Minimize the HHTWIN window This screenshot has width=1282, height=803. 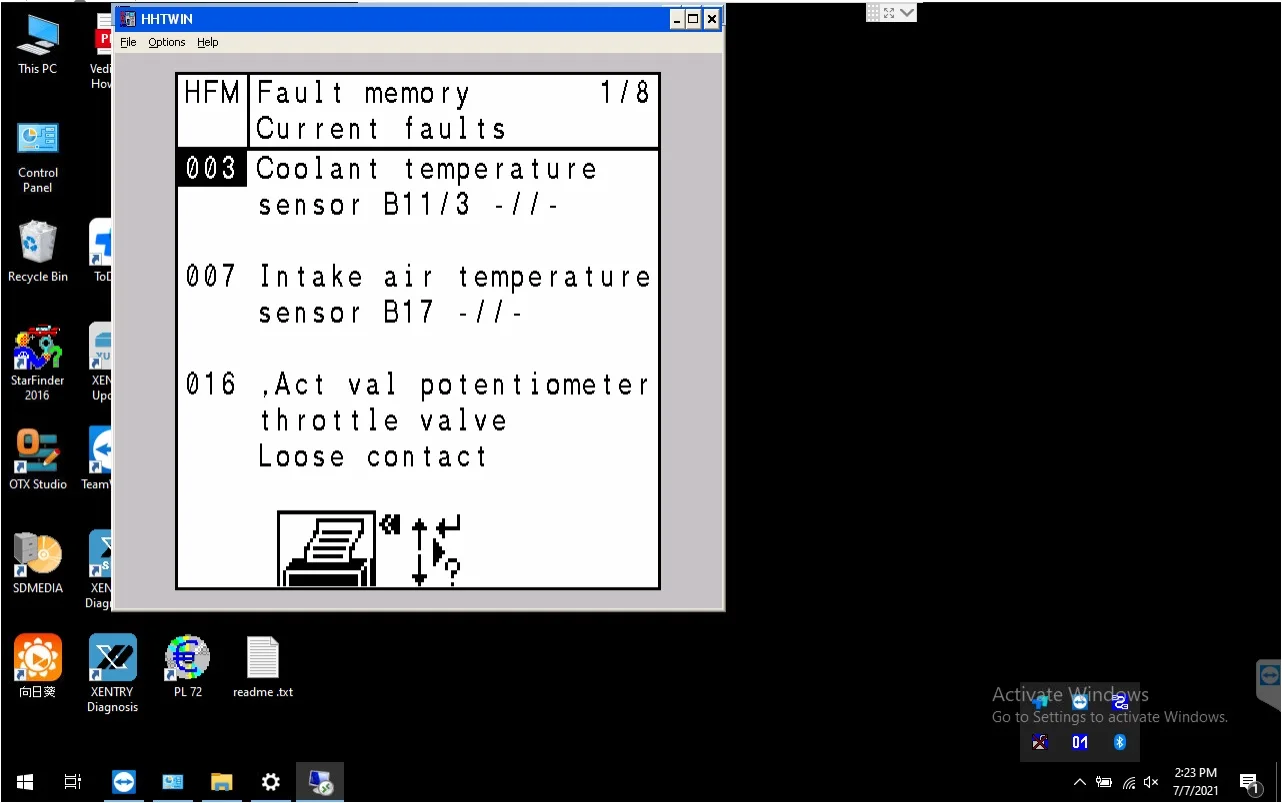pyautogui.click(x=676, y=19)
